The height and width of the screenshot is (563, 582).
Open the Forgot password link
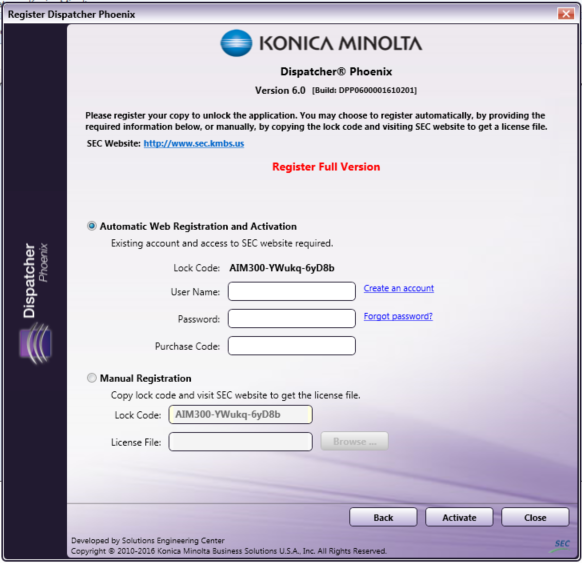tap(398, 316)
